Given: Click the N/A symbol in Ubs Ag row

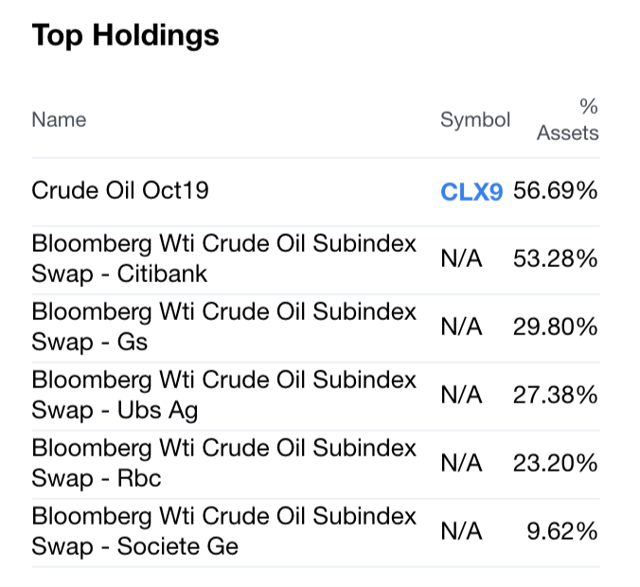Looking at the screenshot, I should pyautogui.click(x=461, y=396).
